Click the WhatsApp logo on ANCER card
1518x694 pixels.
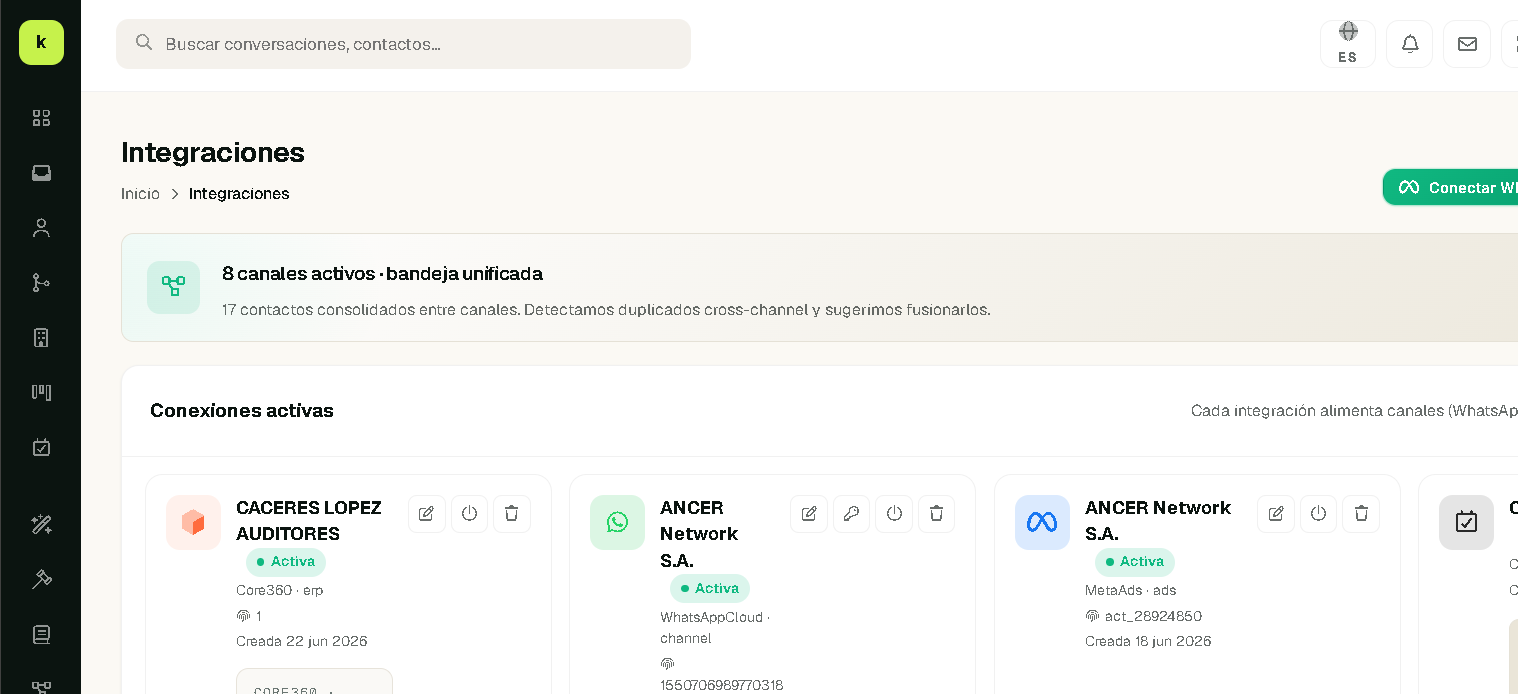click(x=617, y=522)
